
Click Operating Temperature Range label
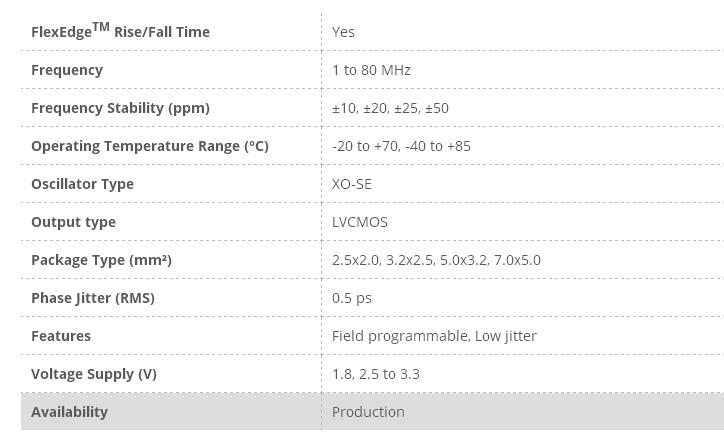click(x=150, y=146)
